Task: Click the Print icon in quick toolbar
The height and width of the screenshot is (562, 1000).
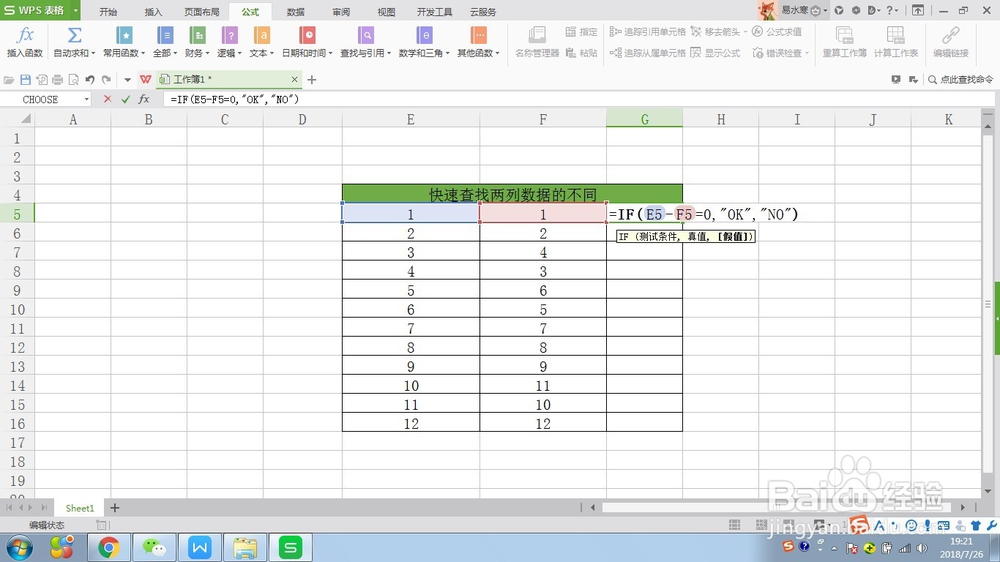Action: point(57,80)
